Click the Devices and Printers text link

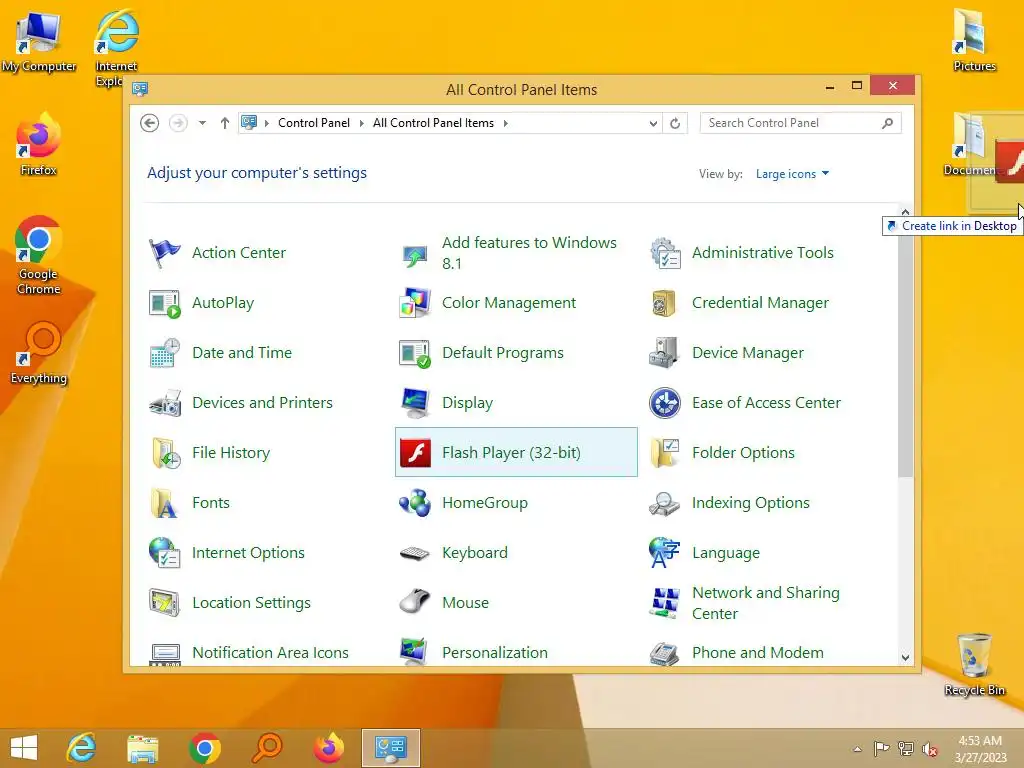(262, 403)
